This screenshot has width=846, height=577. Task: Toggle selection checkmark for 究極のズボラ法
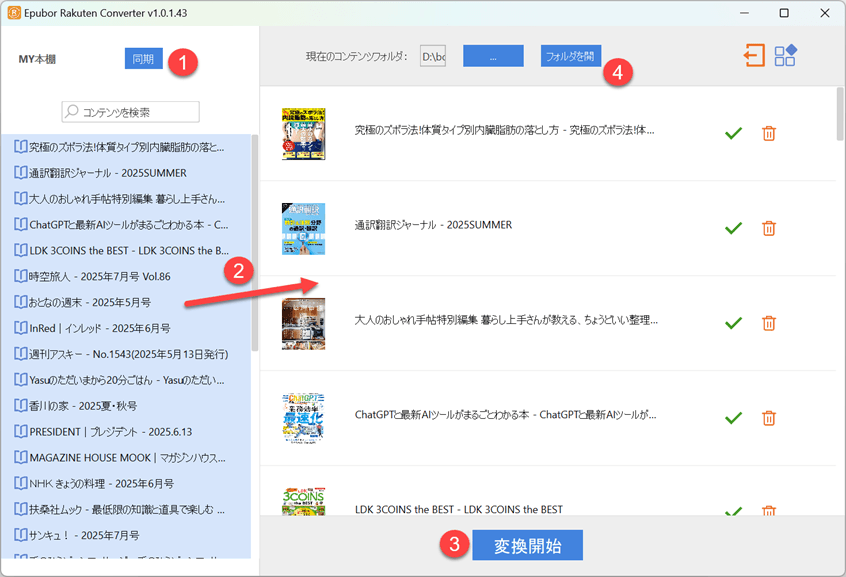733,131
